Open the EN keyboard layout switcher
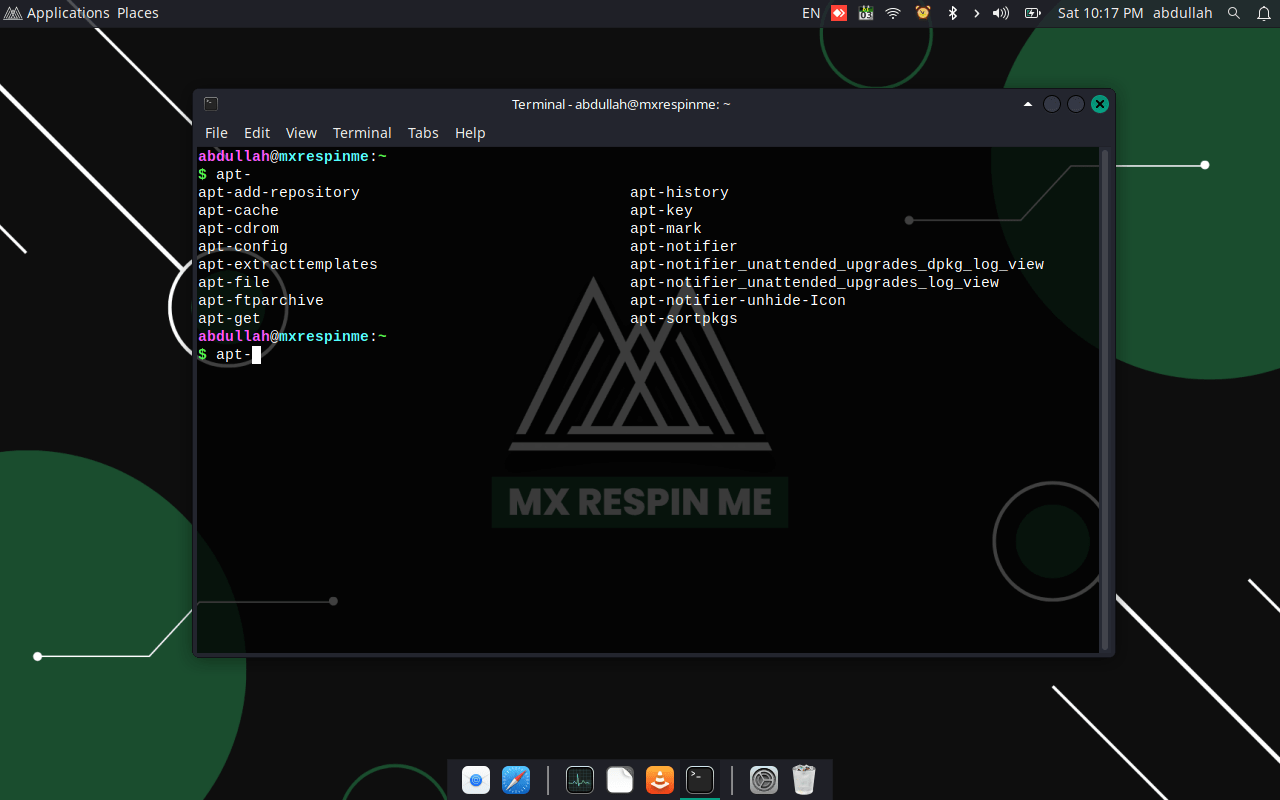1280x800 pixels. 811,13
